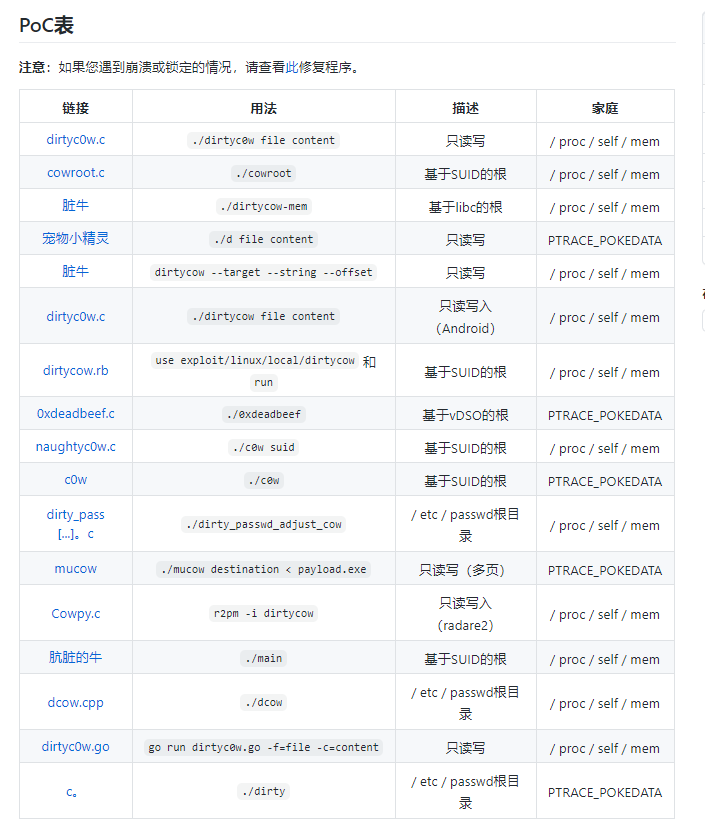The height and width of the screenshot is (837, 705).
Task: Click the 基于vDSO的根 description
Action: [x=465, y=415]
